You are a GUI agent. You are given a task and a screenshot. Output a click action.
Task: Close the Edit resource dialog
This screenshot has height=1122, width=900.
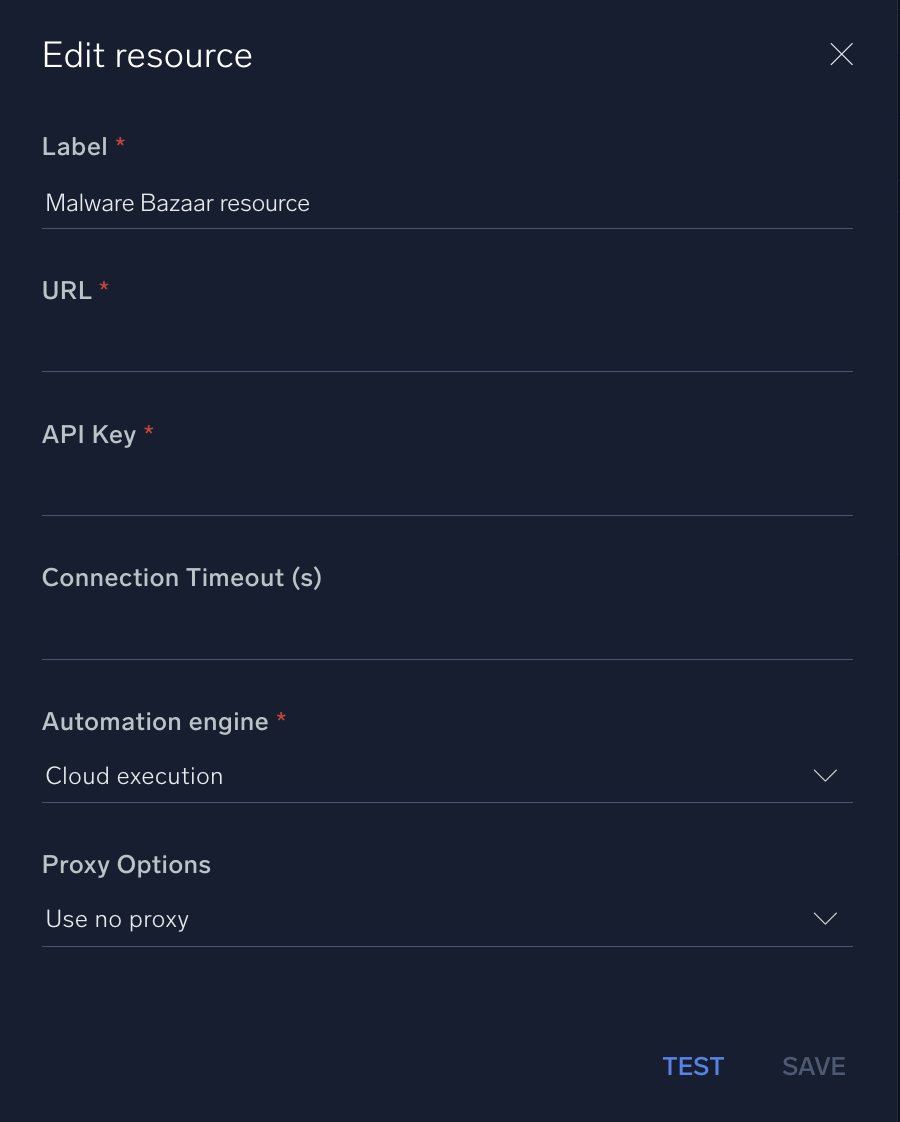(x=841, y=54)
